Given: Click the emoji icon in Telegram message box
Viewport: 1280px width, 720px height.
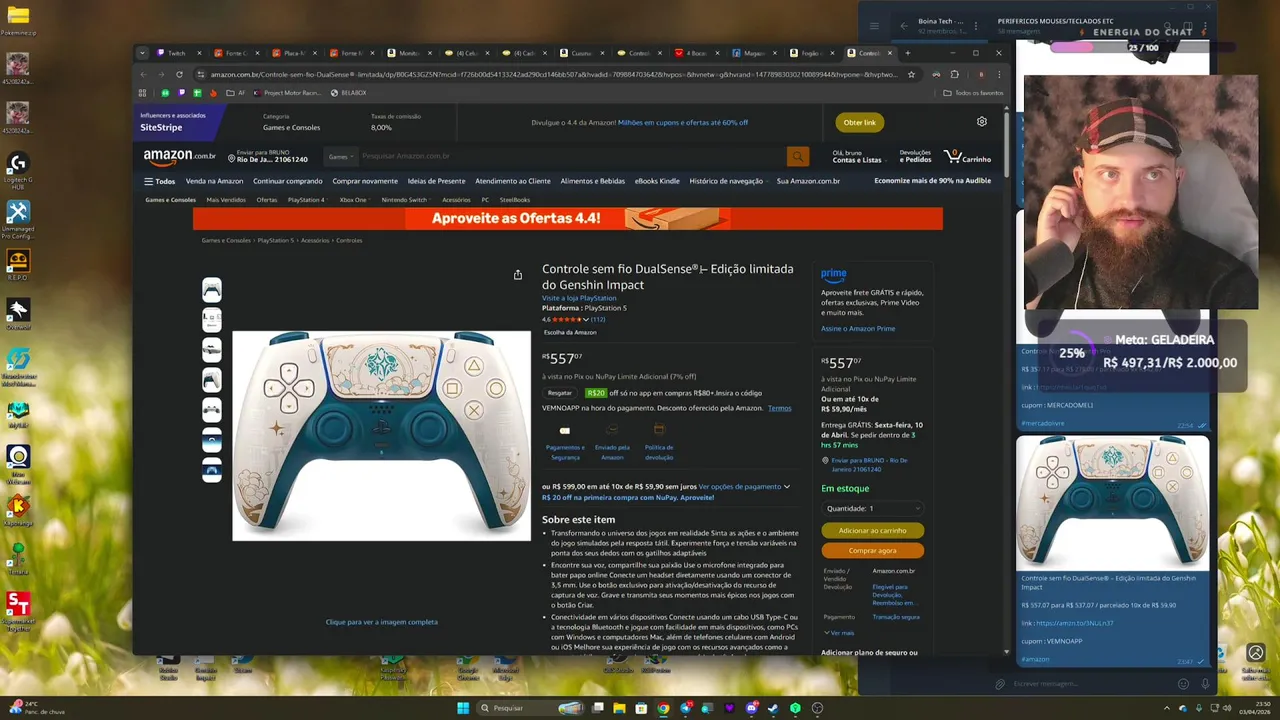Looking at the screenshot, I should [x=1183, y=684].
